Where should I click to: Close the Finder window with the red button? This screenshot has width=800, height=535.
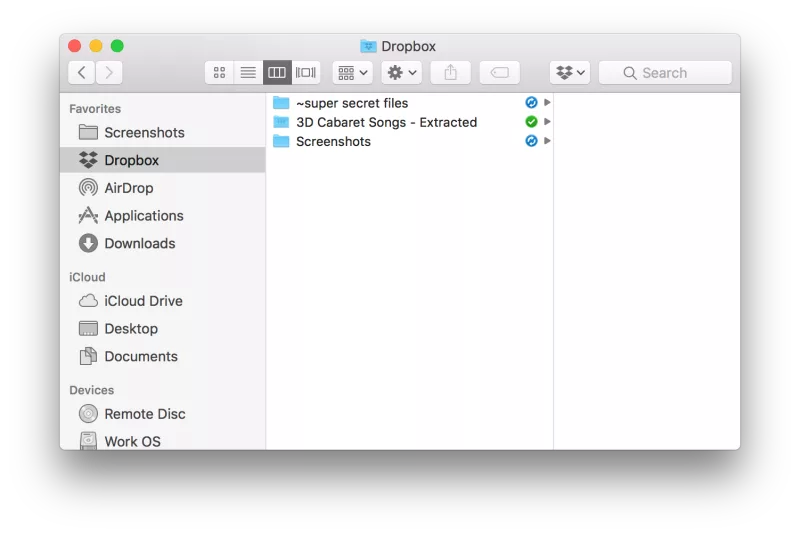pyautogui.click(x=74, y=46)
